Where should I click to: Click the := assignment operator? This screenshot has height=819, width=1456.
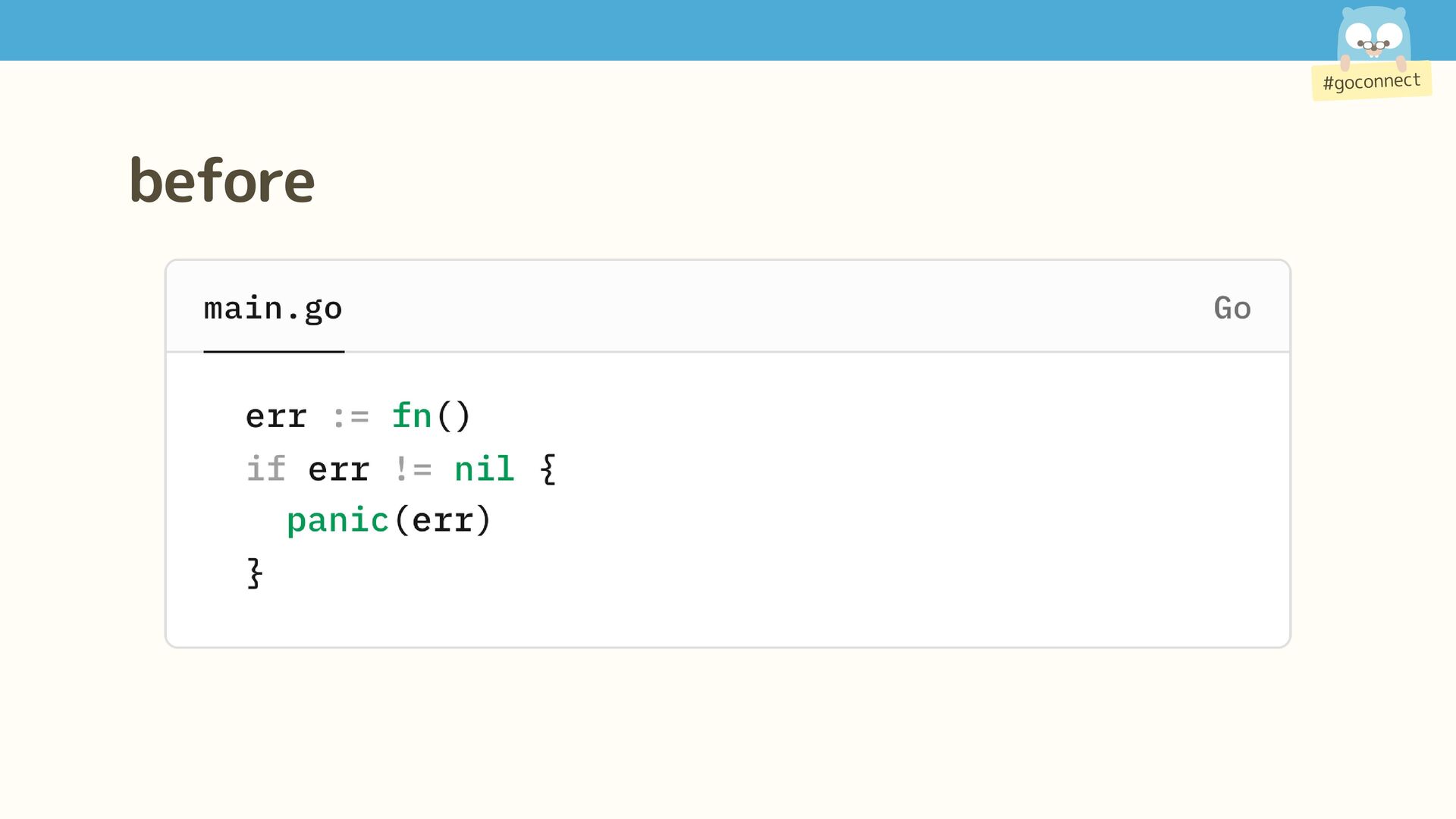pos(350,416)
